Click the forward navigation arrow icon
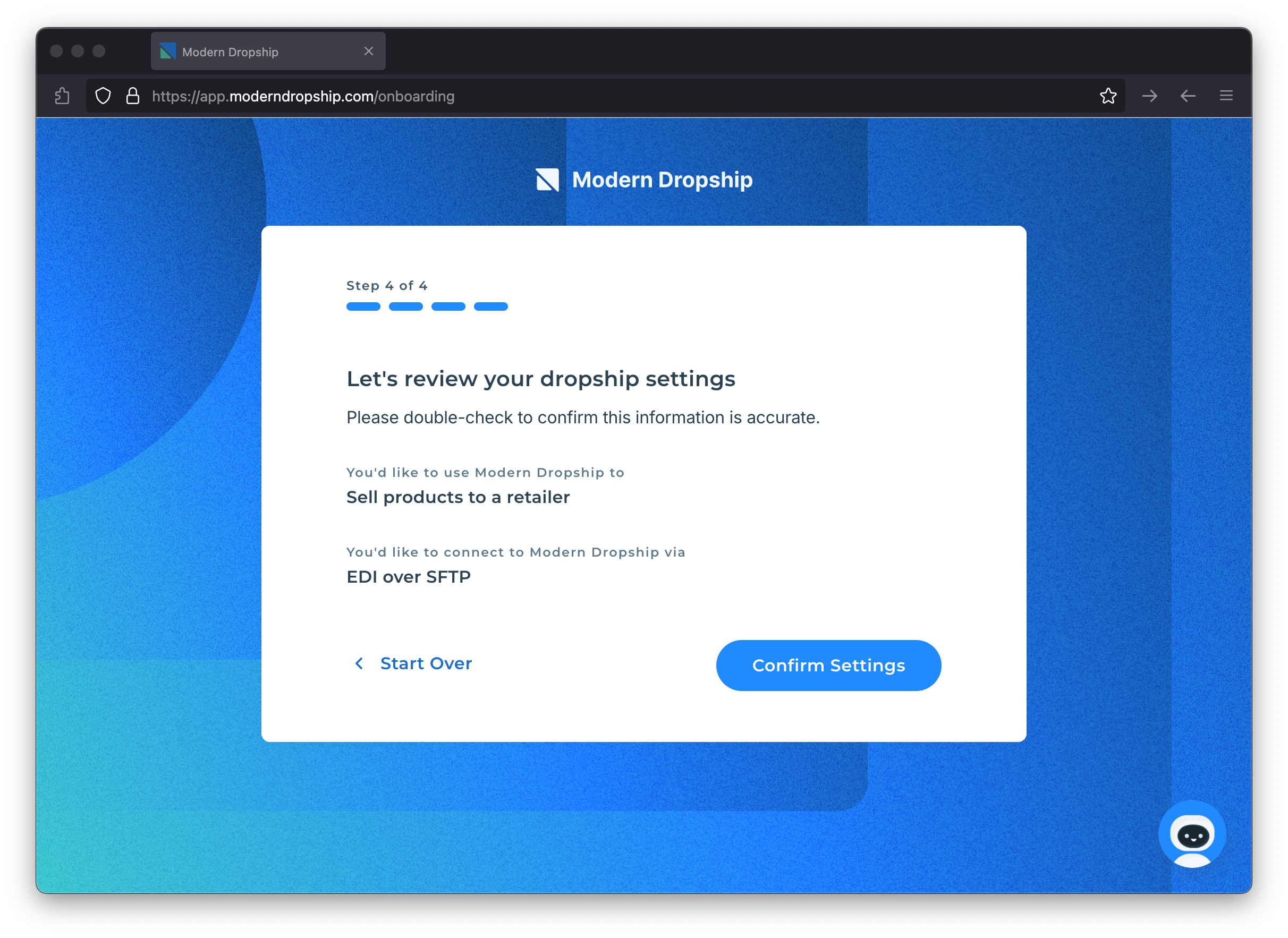1288x938 pixels. pyautogui.click(x=1151, y=96)
